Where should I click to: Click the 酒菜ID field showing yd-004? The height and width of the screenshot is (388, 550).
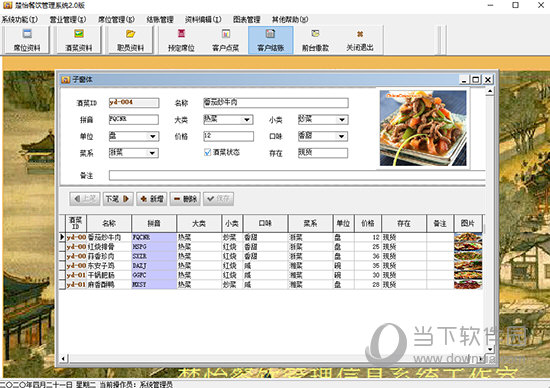[x=134, y=102]
